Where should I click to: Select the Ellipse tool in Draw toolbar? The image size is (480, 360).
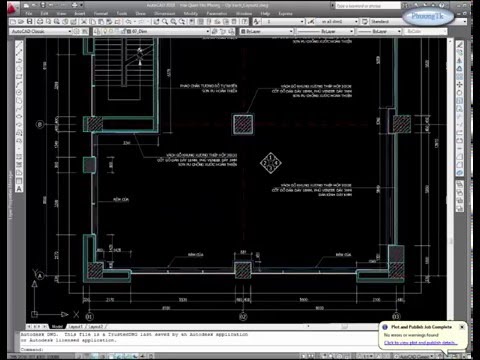tap(19, 117)
